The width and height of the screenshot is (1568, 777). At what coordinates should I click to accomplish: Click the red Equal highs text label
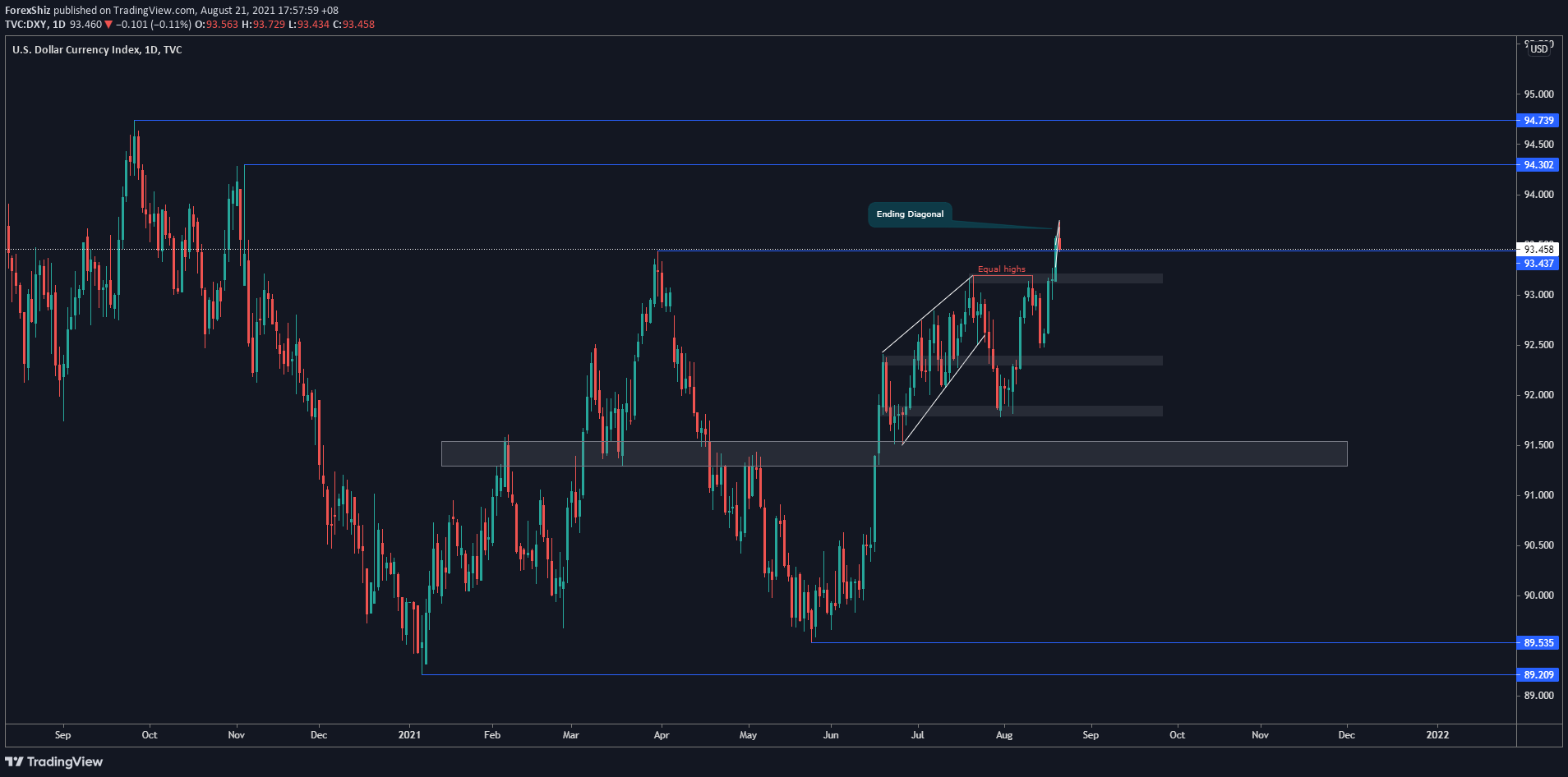click(x=1001, y=269)
